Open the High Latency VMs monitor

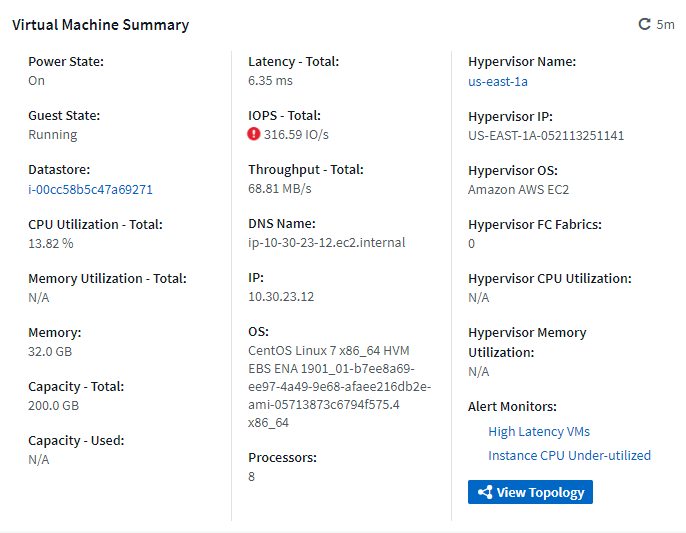(x=539, y=432)
